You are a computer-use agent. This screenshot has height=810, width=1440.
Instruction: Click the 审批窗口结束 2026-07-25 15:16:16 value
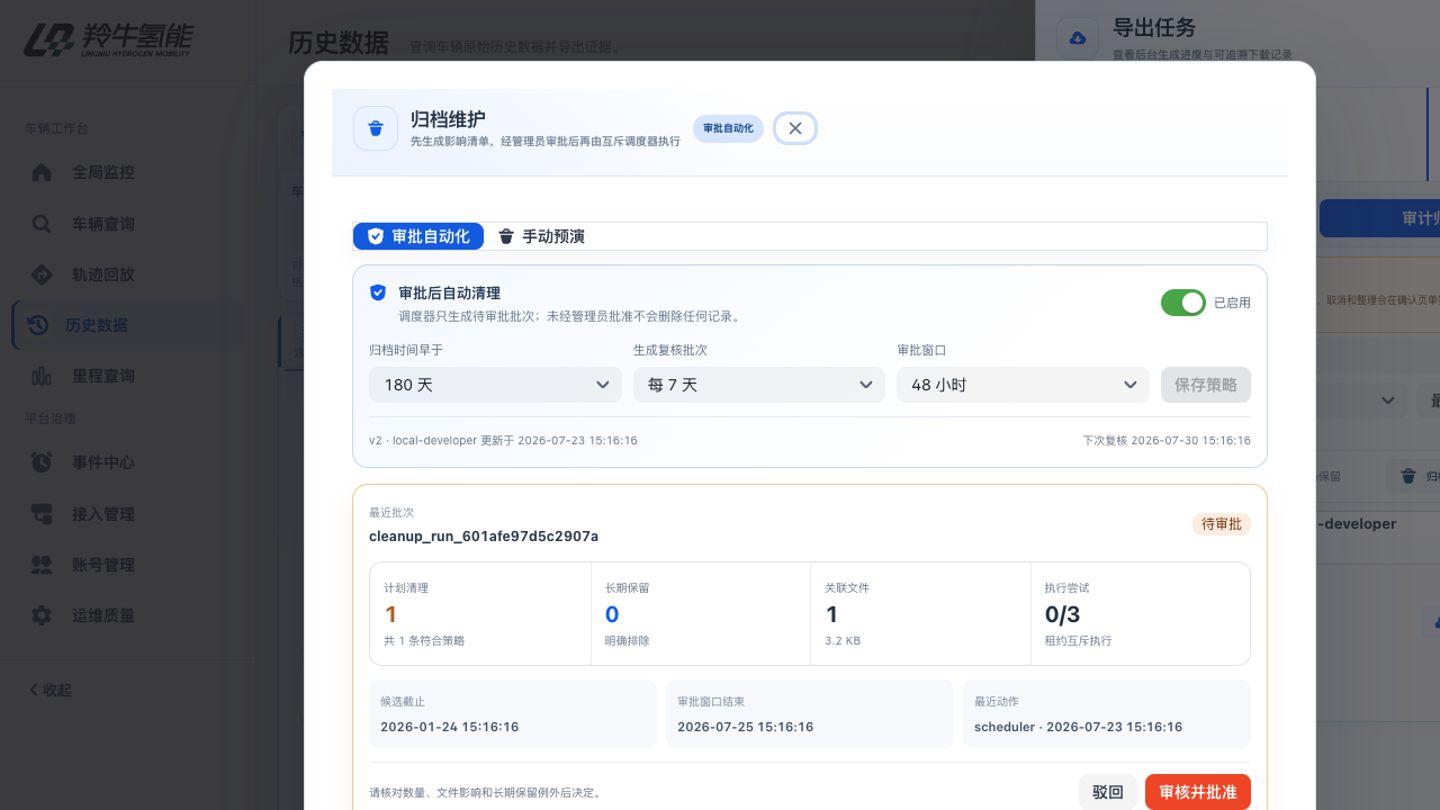tap(745, 727)
